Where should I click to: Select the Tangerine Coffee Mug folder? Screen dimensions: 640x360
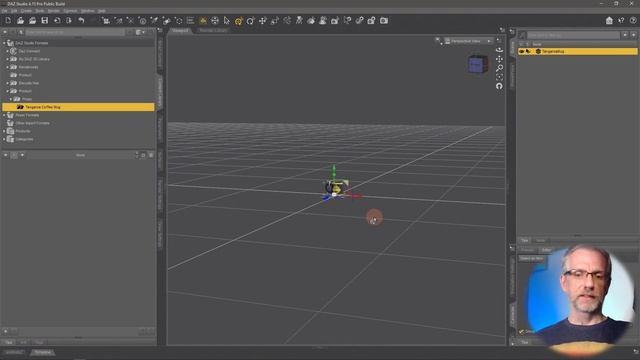point(78,107)
